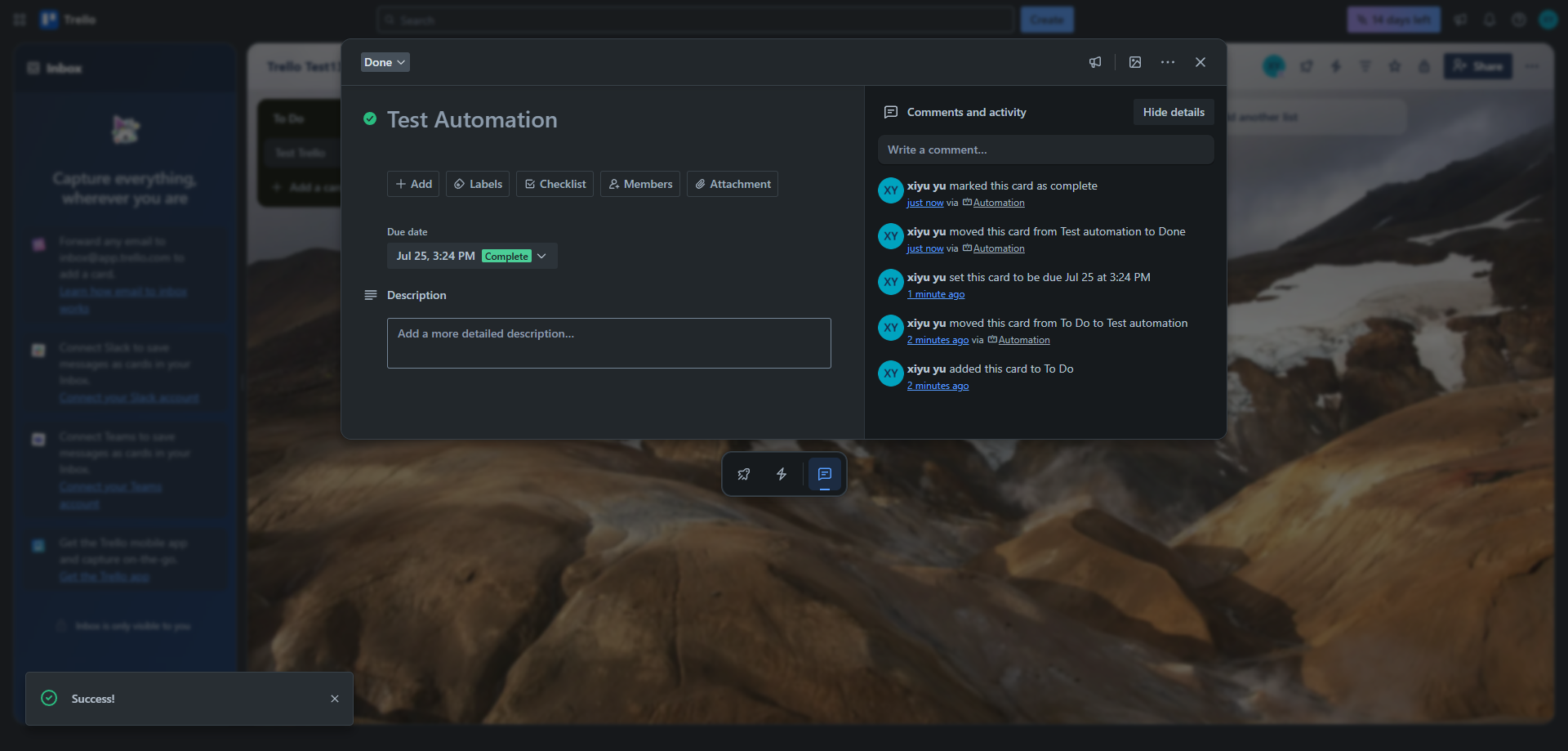
Task: Click the XY avatar beside 'added this card to To Do'
Action: [x=891, y=373]
